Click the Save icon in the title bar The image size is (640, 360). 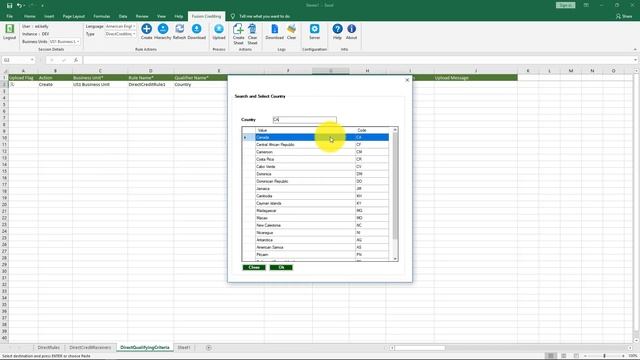[x=9, y=6]
